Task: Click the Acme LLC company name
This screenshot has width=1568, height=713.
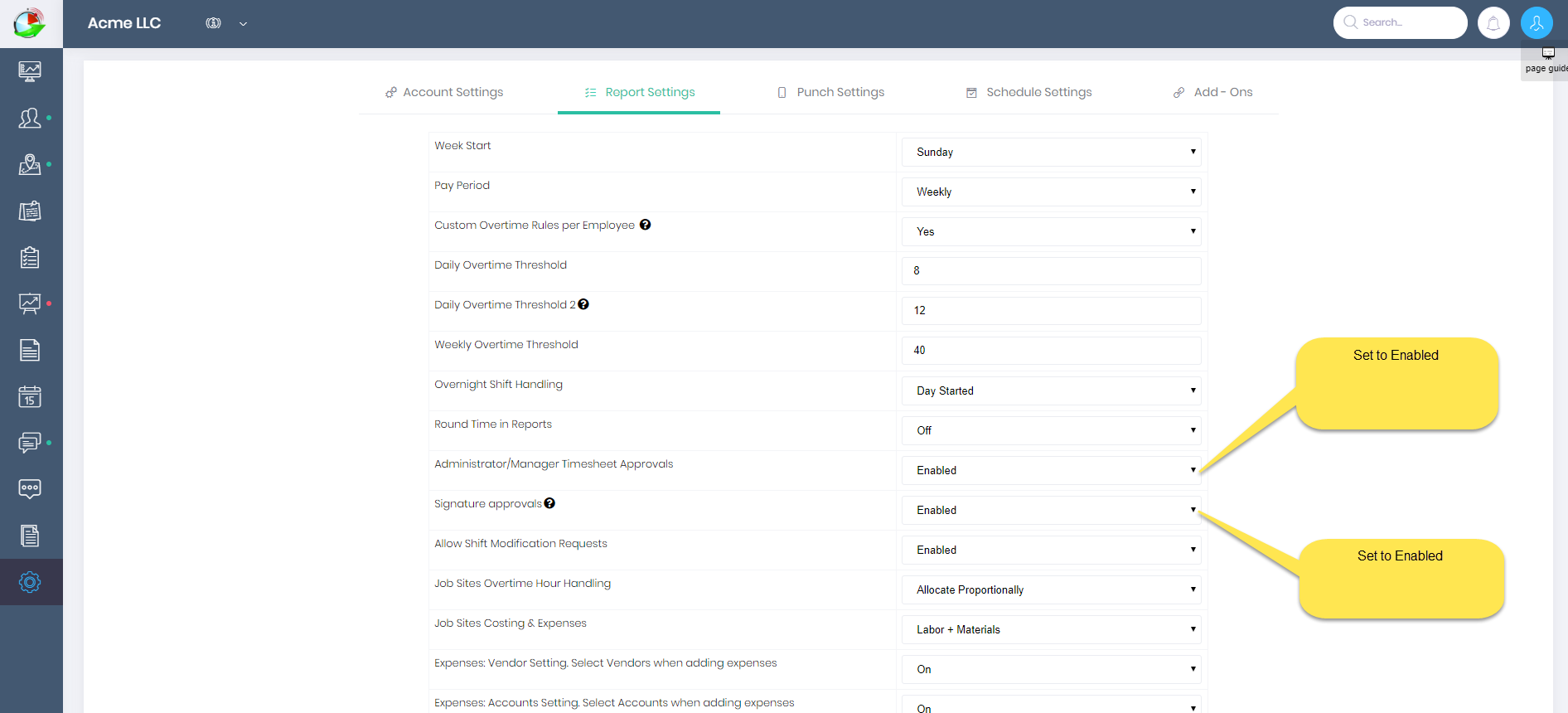Action: click(124, 23)
